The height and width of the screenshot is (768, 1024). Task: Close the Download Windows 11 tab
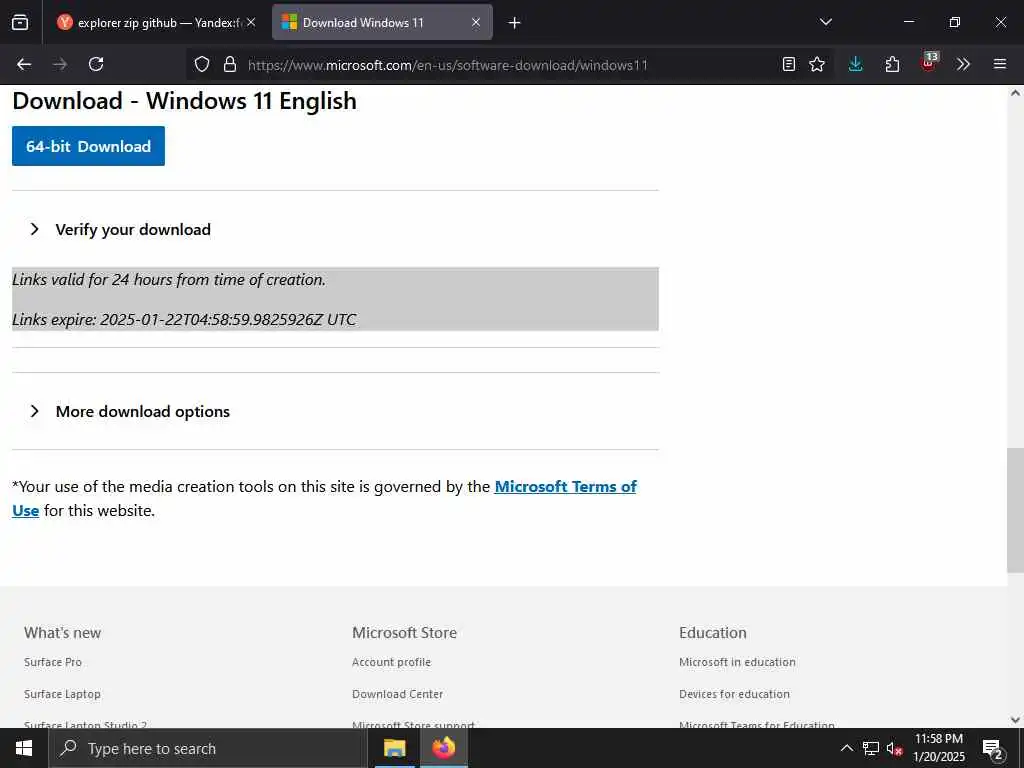(x=476, y=22)
